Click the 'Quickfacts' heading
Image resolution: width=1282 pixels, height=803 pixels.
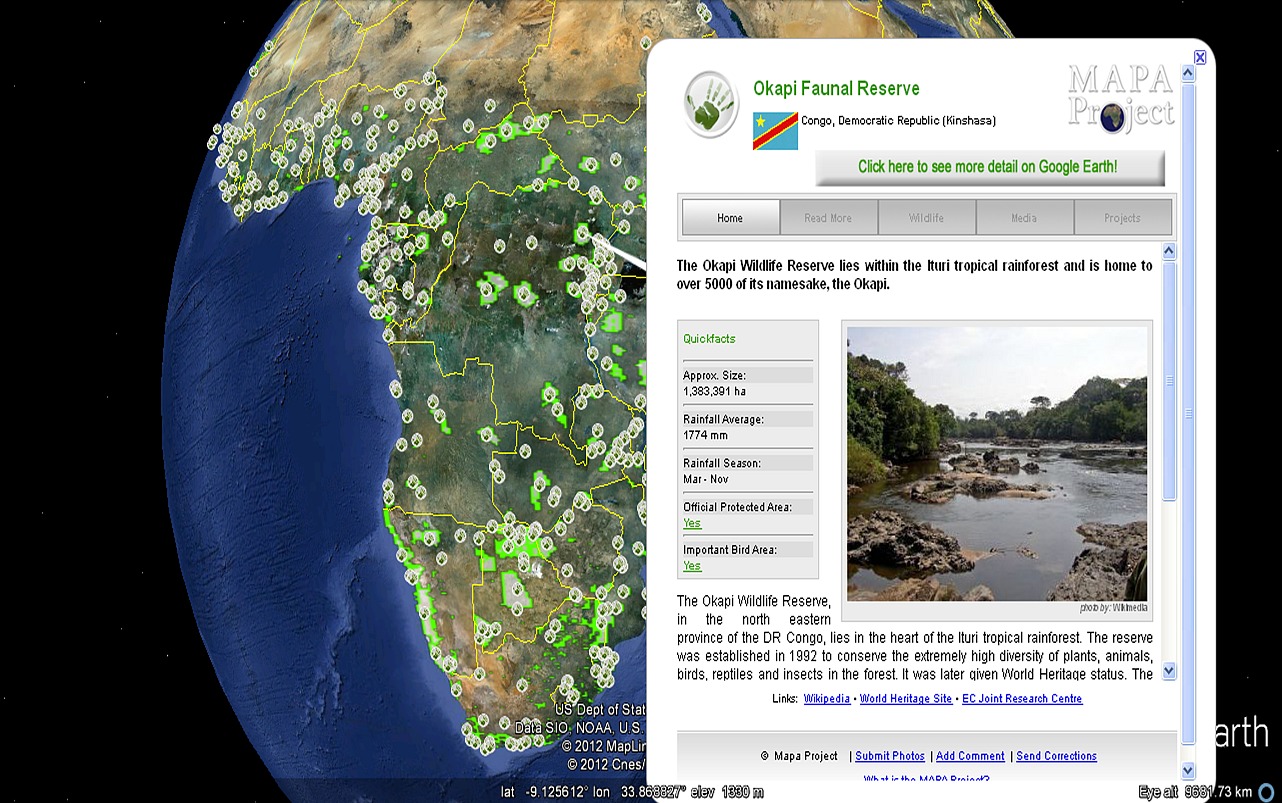click(709, 339)
